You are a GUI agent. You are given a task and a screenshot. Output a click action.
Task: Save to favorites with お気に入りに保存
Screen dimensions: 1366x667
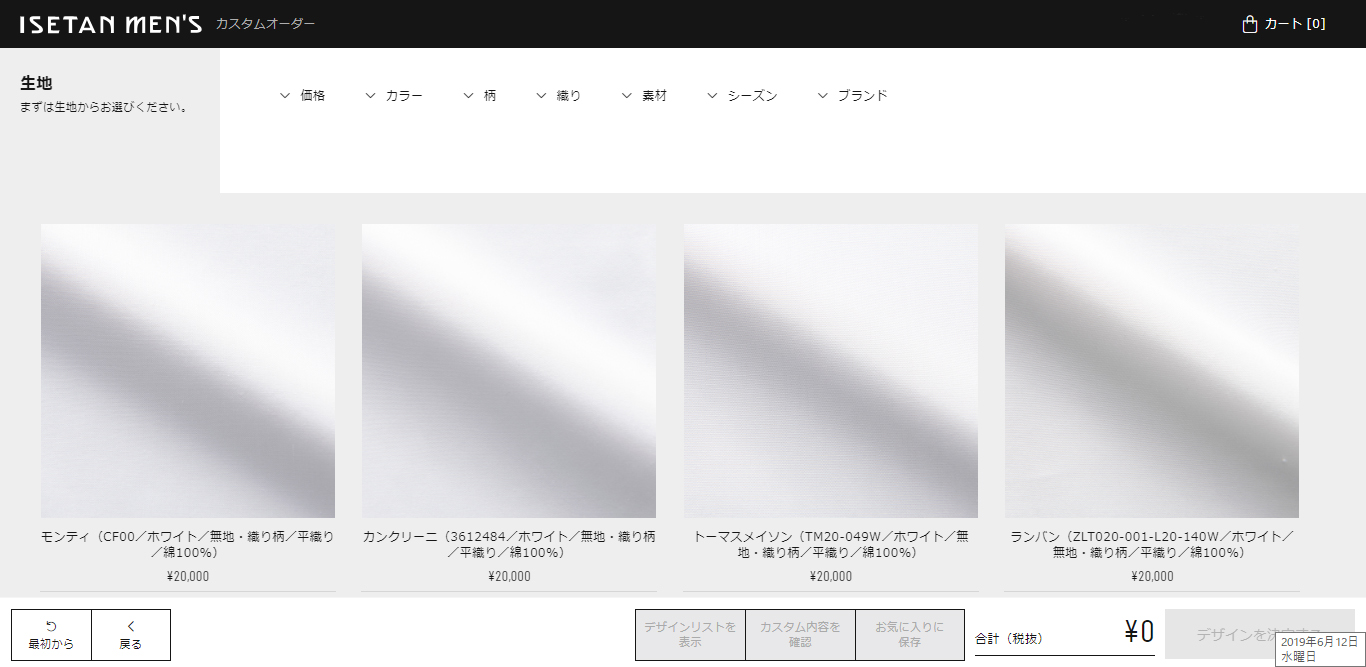pos(909,635)
